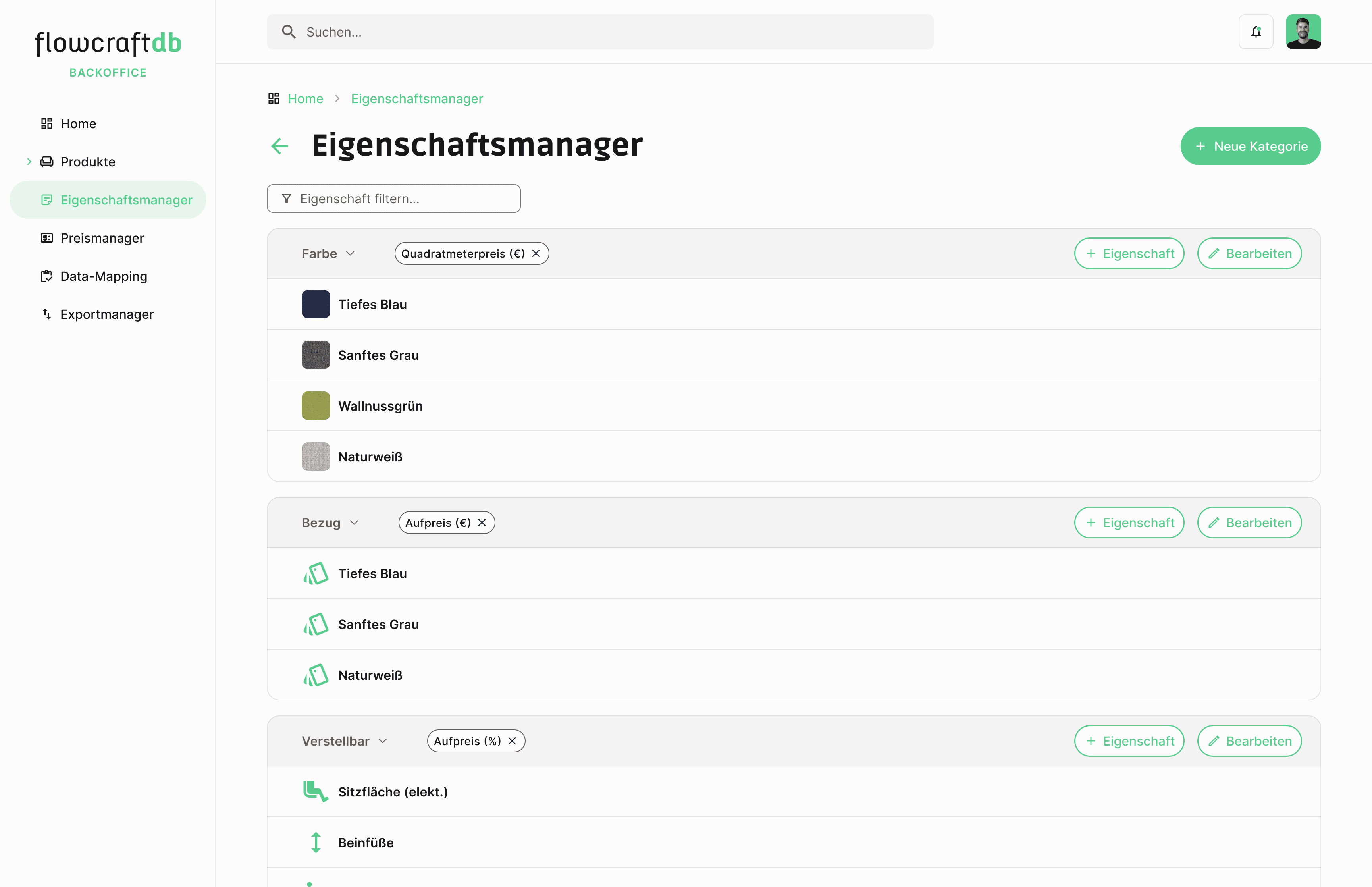Click the back arrow next to Eigenschaftsmanager
The image size is (1372, 887).
[280, 146]
